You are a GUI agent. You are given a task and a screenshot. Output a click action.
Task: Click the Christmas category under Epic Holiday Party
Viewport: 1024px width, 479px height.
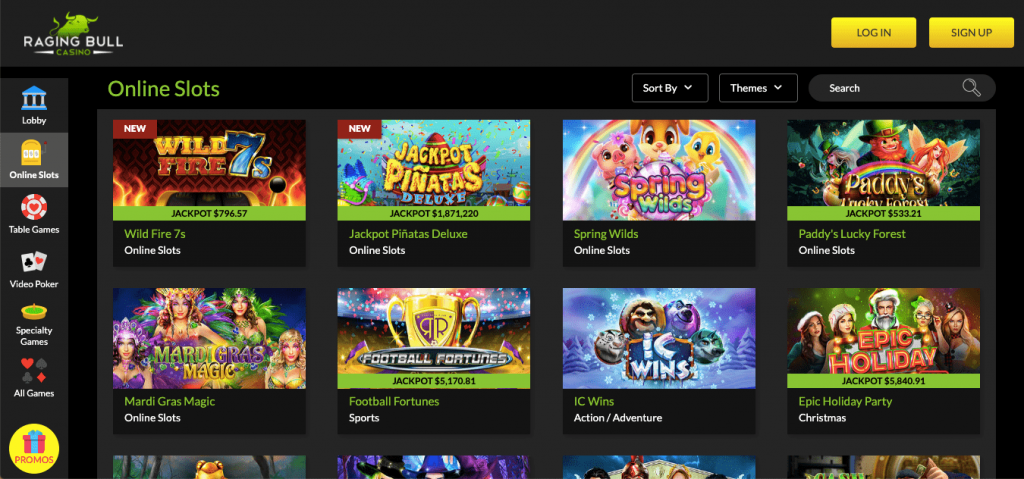tap(822, 418)
